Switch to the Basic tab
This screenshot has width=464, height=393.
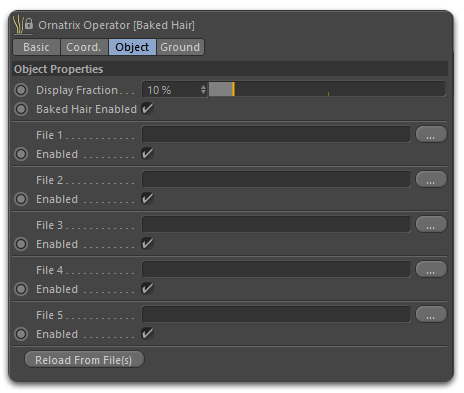[36, 47]
